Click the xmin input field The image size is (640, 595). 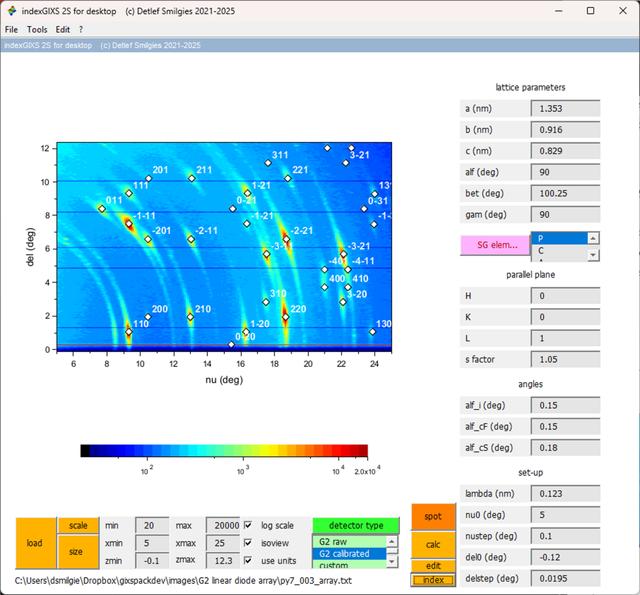[152, 543]
